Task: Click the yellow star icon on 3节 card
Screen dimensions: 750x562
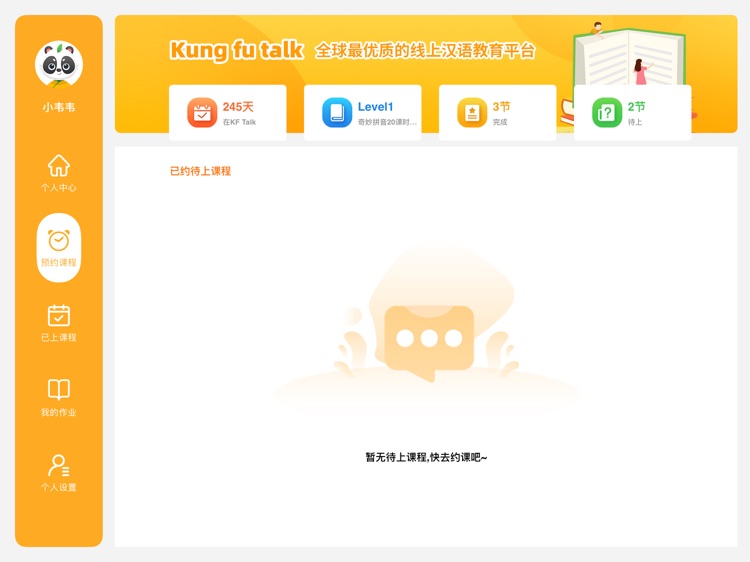Action: 472,113
